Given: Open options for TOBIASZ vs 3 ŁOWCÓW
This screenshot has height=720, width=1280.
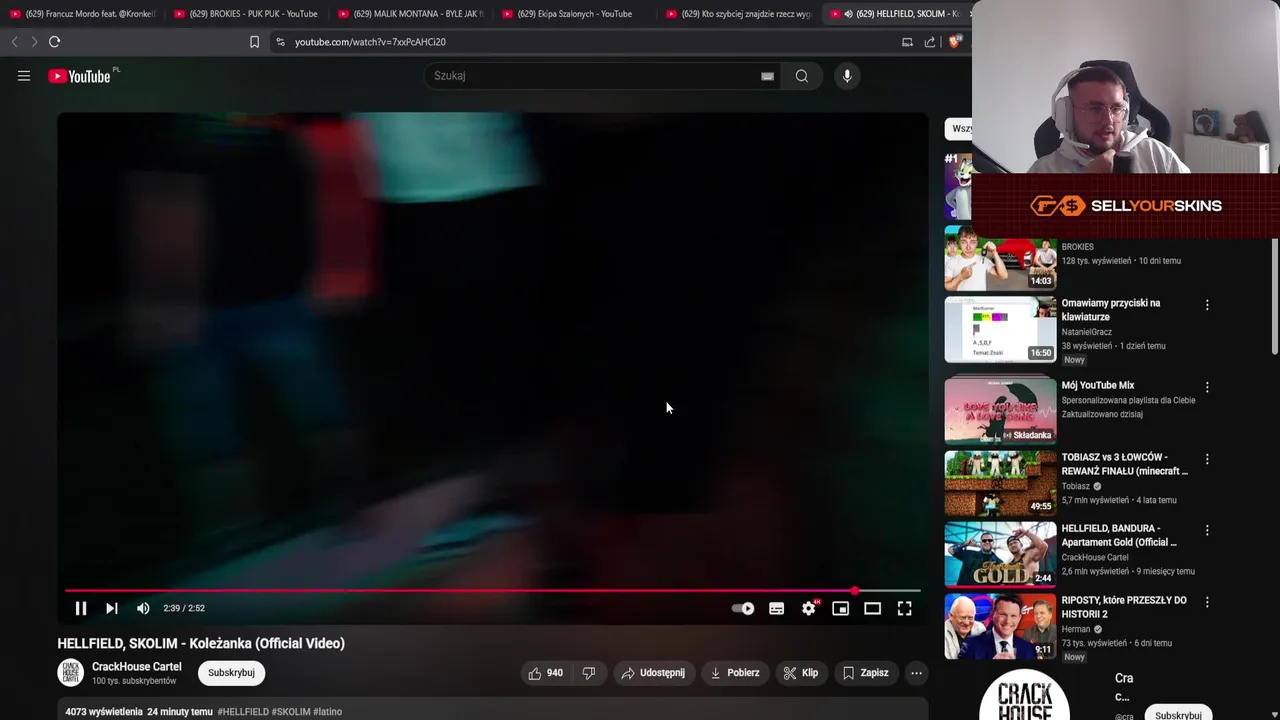Looking at the screenshot, I should pos(1207,459).
